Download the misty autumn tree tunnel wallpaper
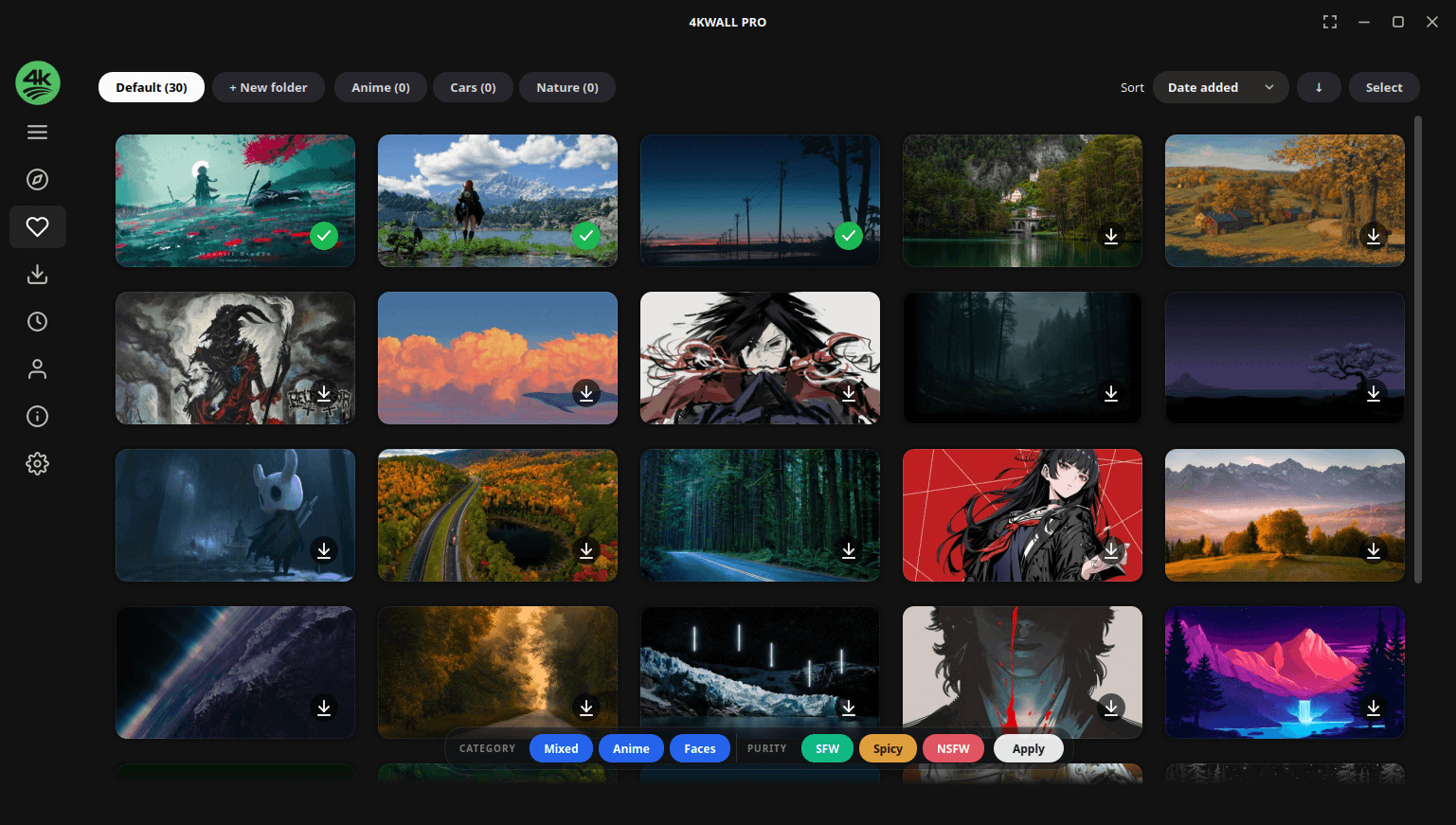Screen dimensions: 1456x825 (x=586, y=708)
